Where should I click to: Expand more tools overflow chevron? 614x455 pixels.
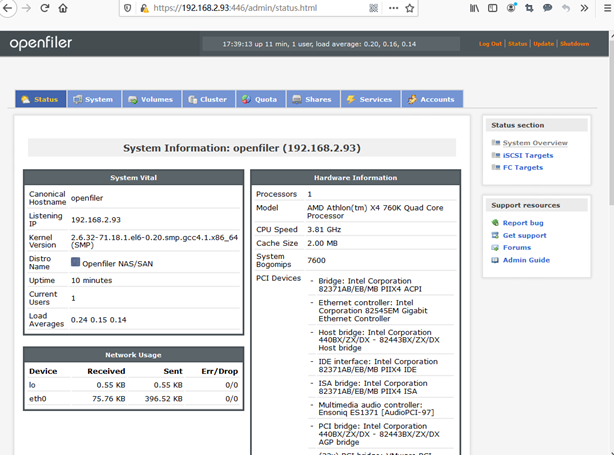(584, 8)
